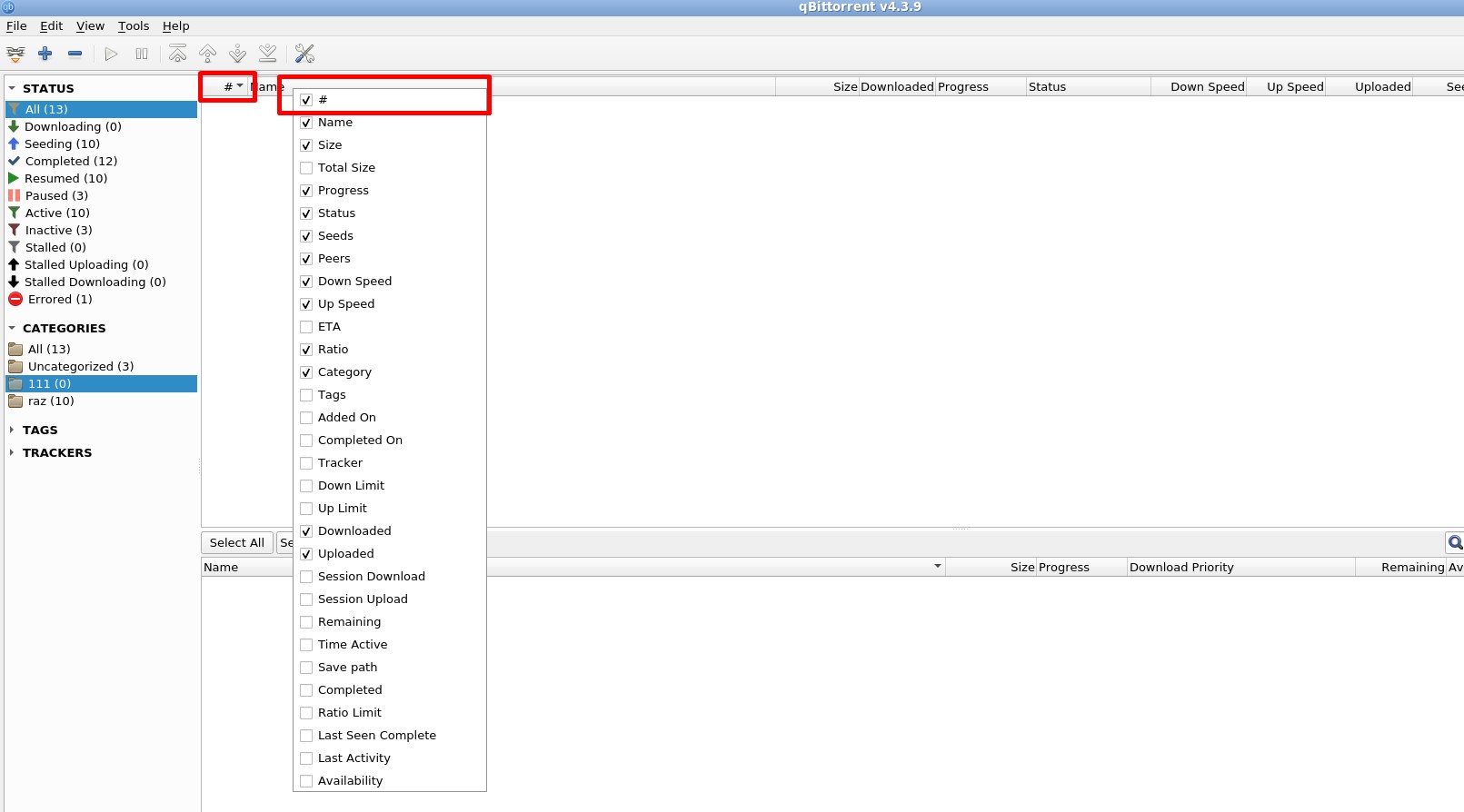1464x812 pixels.
Task: Click the Add torrent link toolbar icon
Action: pyautogui.click(x=15, y=54)
